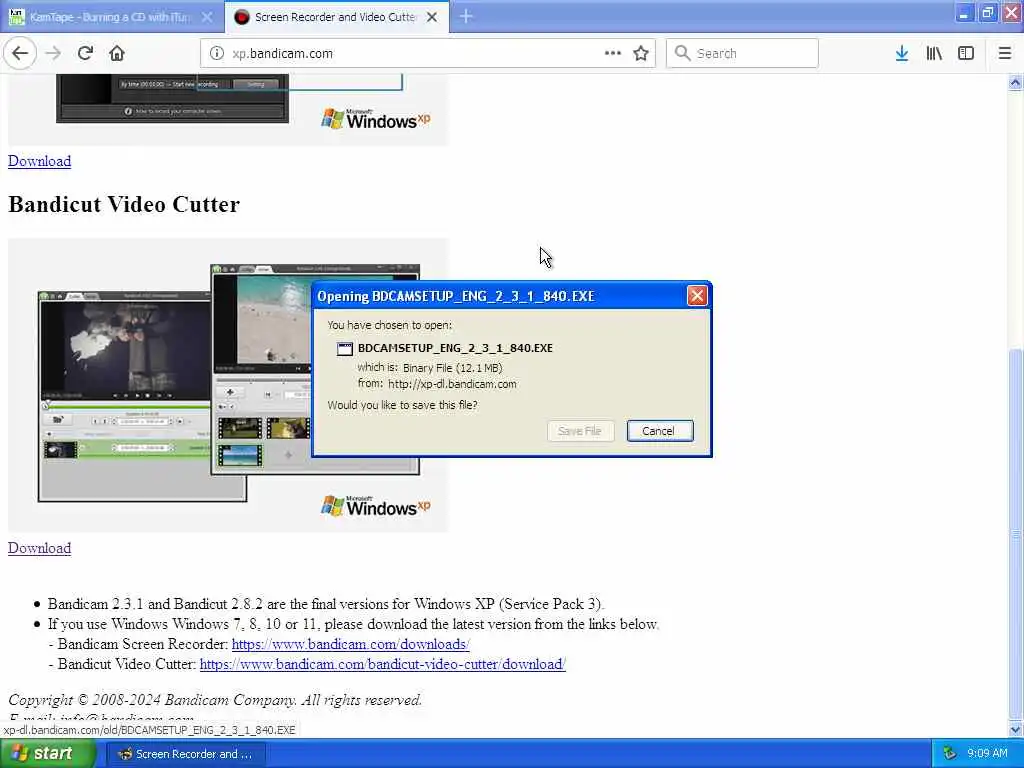Click the Forward arrow button
Viewport: 1024px width, 768px height.
pos(53,53)
